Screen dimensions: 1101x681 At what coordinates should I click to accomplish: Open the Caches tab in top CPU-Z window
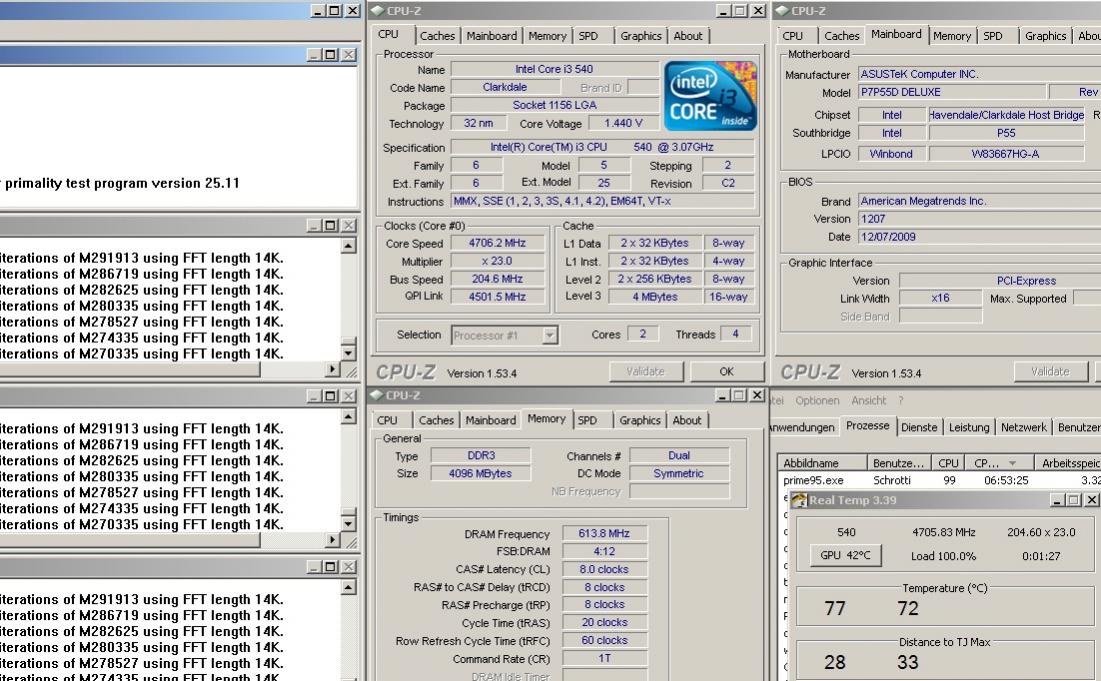(x=437, y=36)
